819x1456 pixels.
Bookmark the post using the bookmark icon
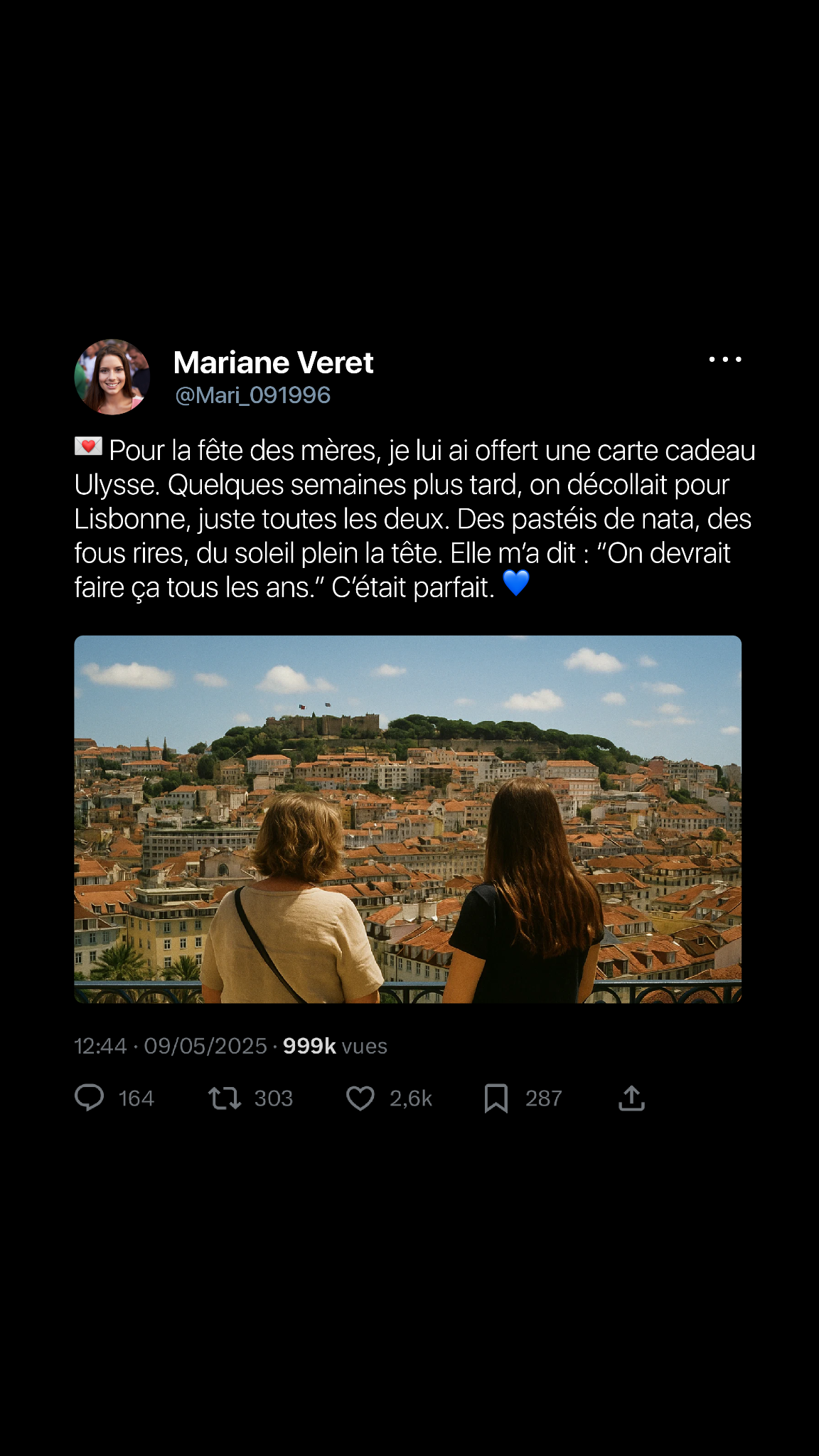496,1098
